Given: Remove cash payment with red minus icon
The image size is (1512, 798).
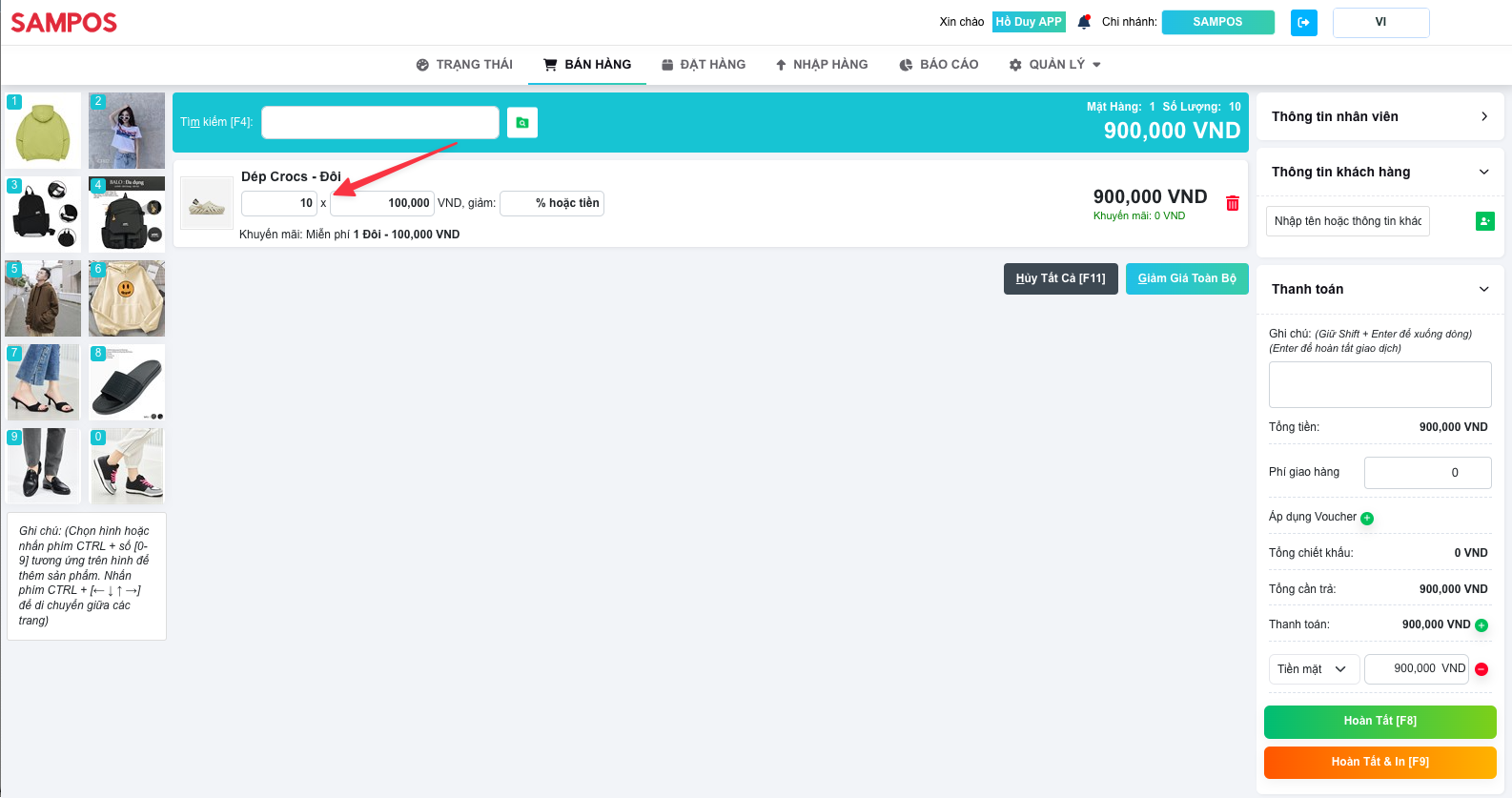Looking at the screenshot, I should click(1481, 669).
